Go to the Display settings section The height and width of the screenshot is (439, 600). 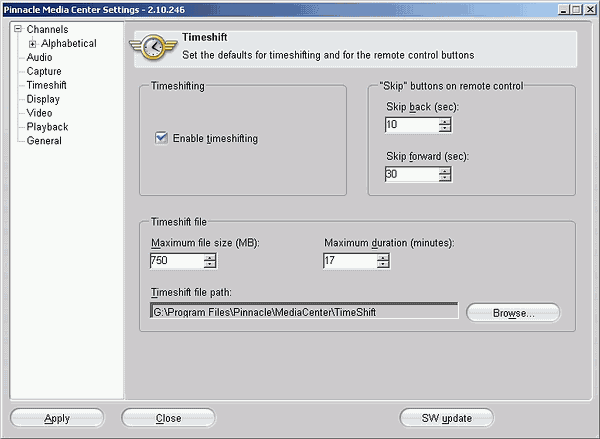43,99
